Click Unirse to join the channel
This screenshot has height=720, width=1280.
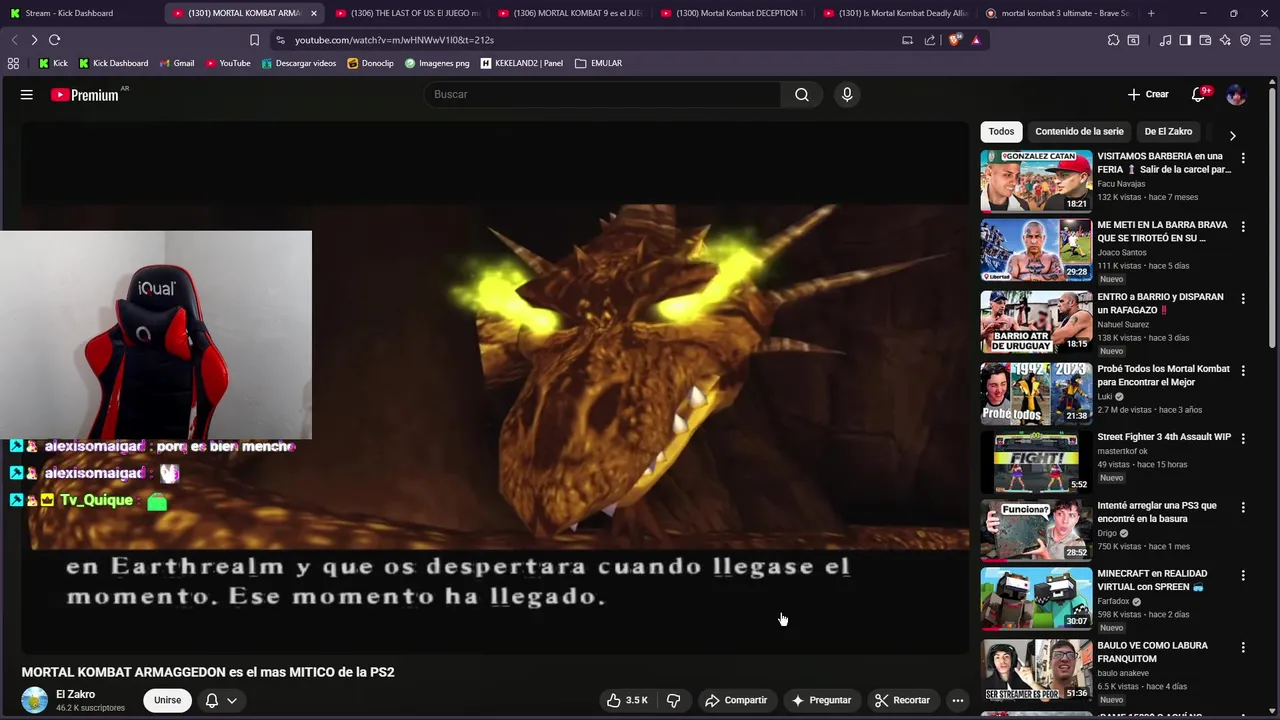pyautogui.click(x=167, y=700)
